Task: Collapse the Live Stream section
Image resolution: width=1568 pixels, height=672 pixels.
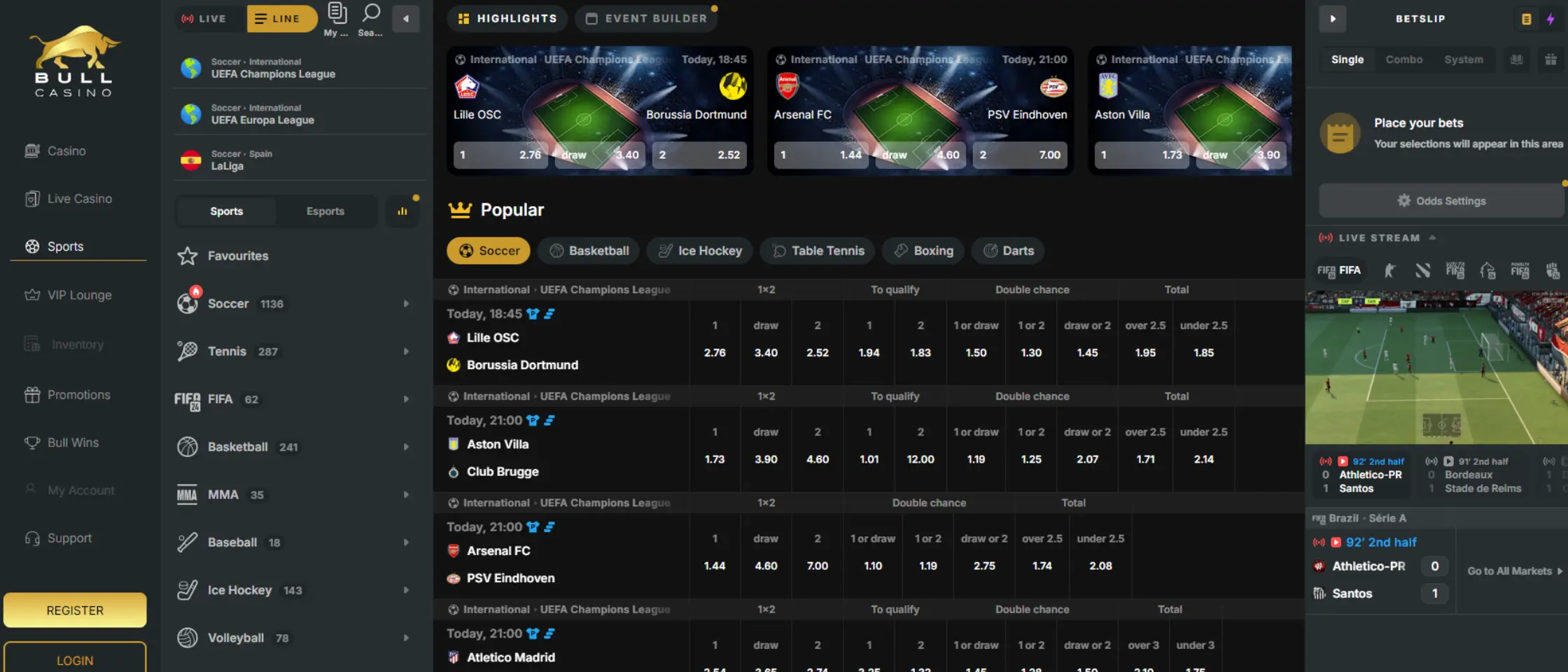Action: tap(1432, 238)
